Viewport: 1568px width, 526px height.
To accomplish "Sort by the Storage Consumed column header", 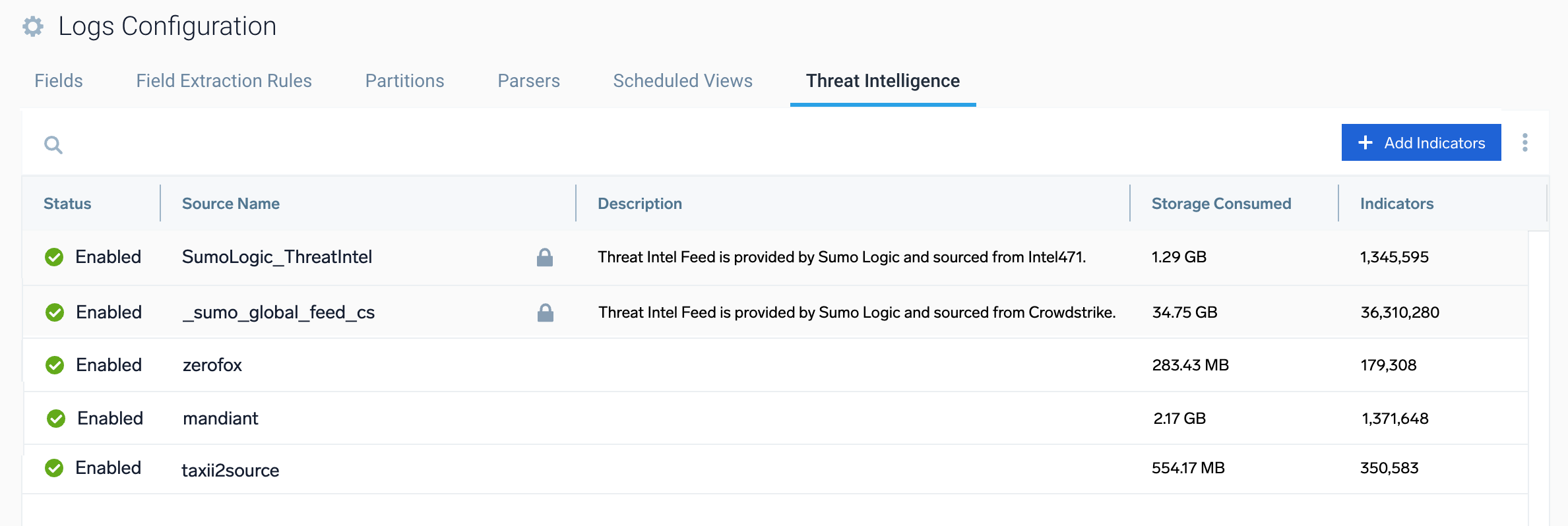I will [1221, 204].
